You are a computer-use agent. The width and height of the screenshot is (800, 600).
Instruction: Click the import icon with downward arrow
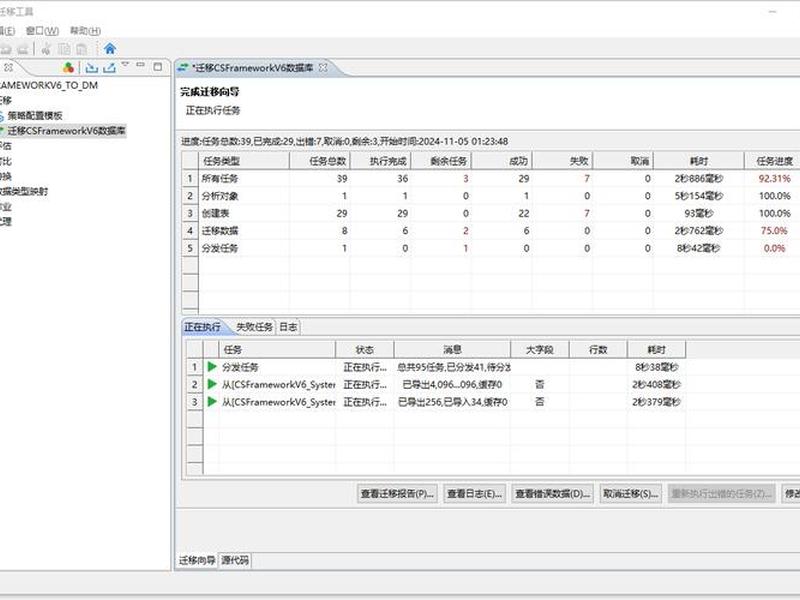pyautogui.click(x=92, y=67)
